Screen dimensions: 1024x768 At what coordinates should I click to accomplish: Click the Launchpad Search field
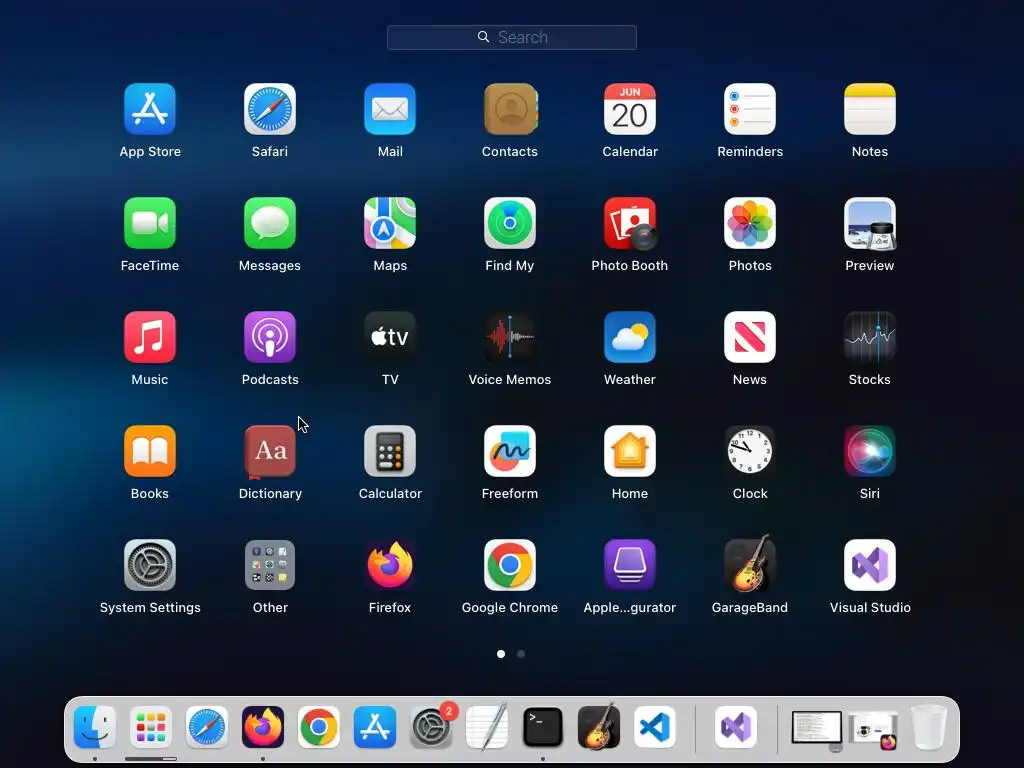point(512,37)
